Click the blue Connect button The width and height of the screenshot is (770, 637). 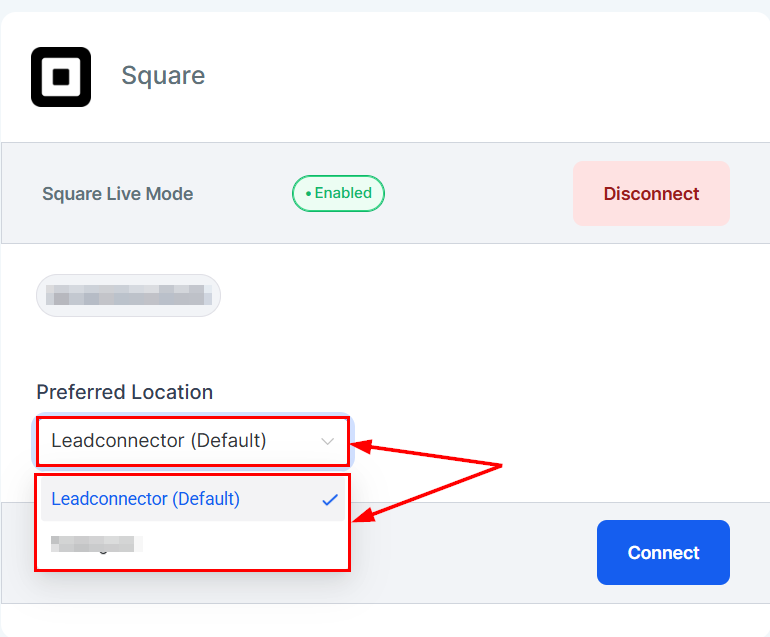(x=663, y=553)
